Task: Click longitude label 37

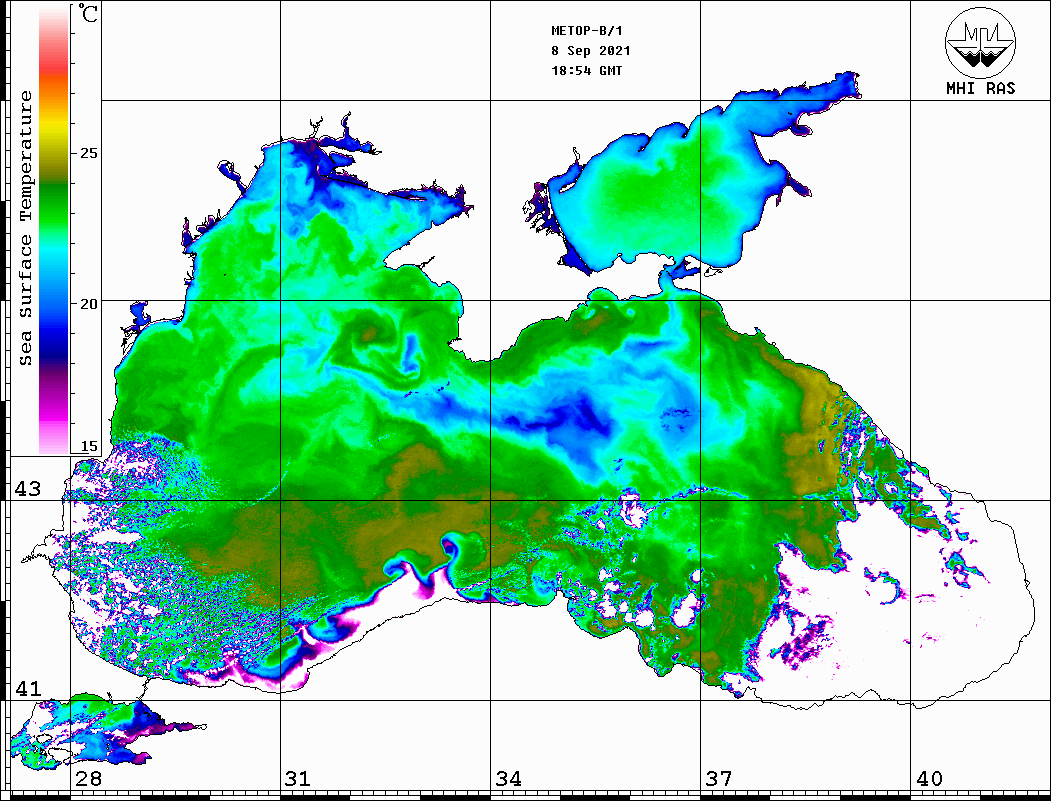Action: pyautogui.click(x=719, y=778)
